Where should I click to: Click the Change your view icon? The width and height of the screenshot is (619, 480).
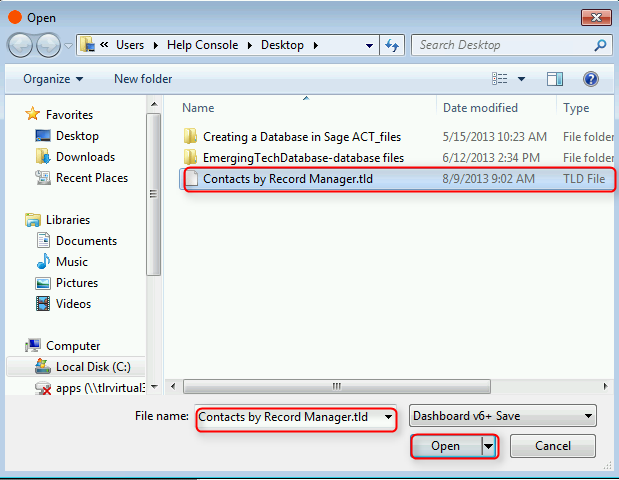[x=500, y=79]
